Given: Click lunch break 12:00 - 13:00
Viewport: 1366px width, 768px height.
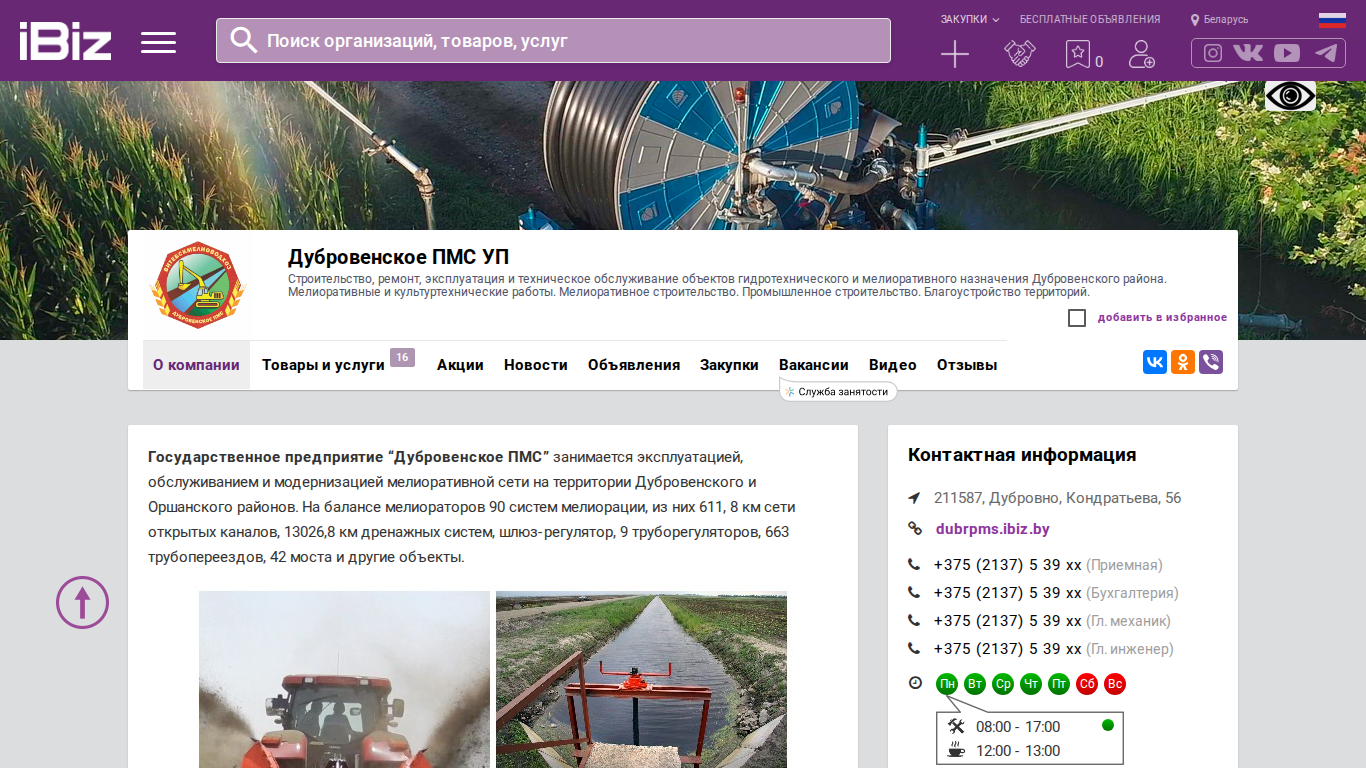Looking at the screenshot, I should 1018,751.
